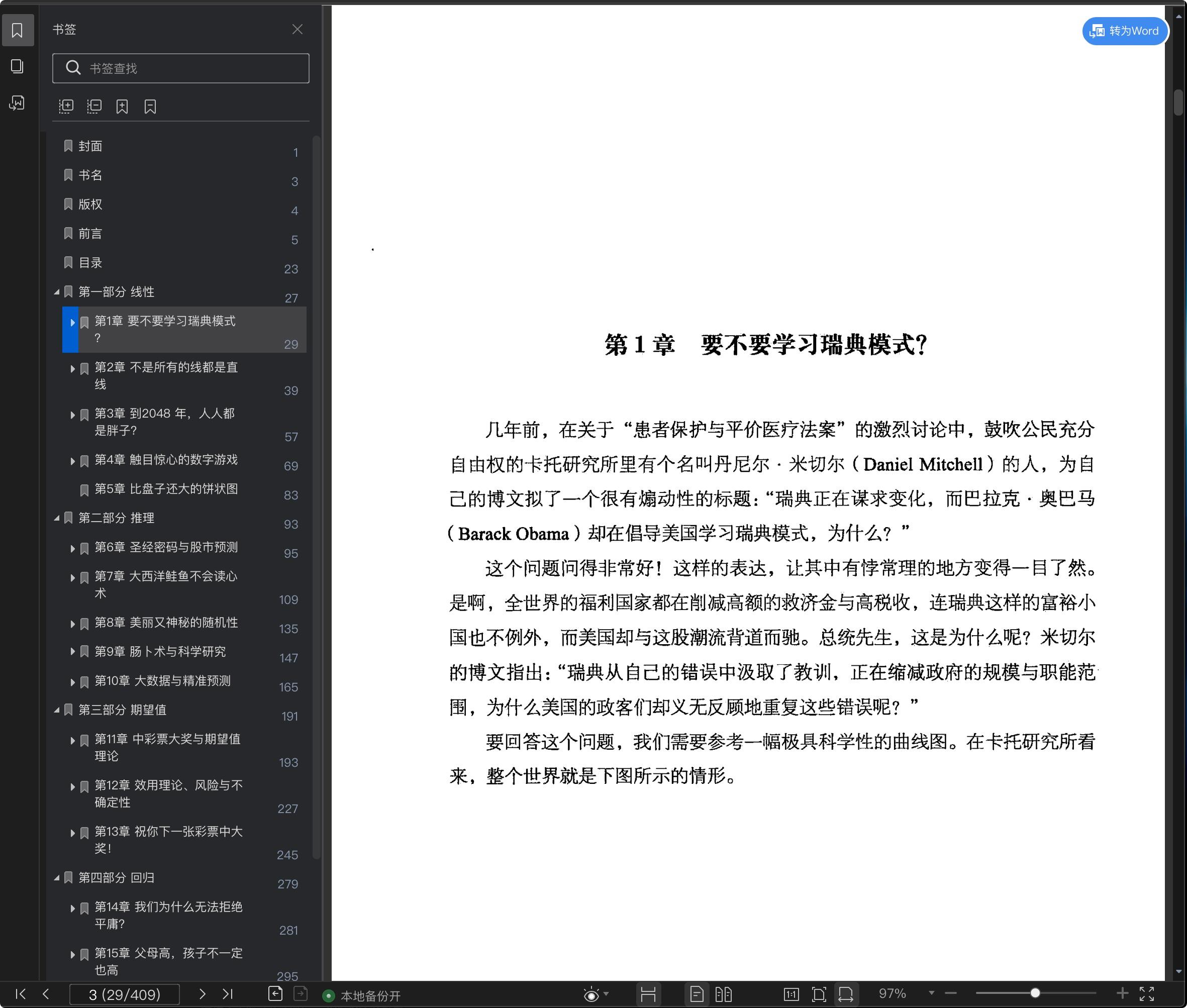Collapse 第一部分 线性 section
This screenshot has width=1187, height=1008.
[x=57, y=292]
